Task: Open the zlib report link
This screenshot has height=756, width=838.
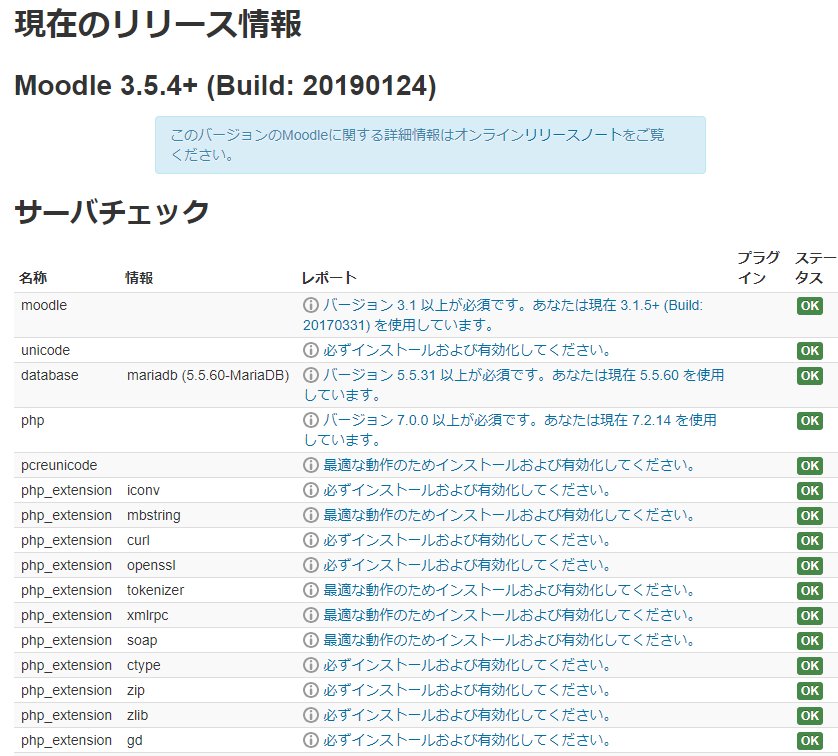Action: tap(467, 715)
